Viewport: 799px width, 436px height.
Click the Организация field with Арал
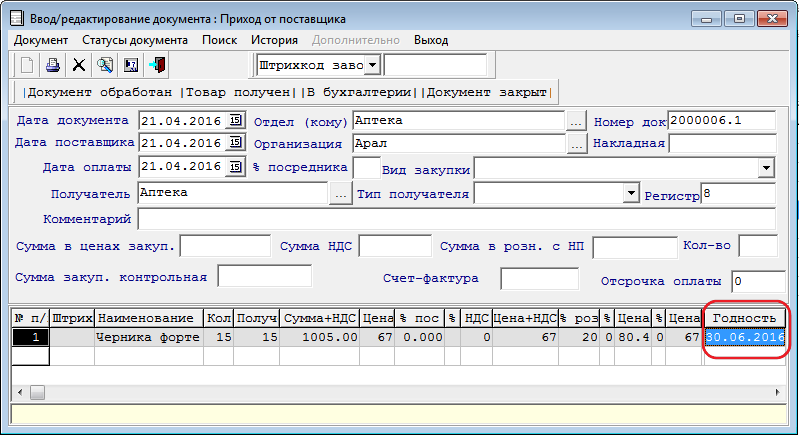tap(459, 144)
